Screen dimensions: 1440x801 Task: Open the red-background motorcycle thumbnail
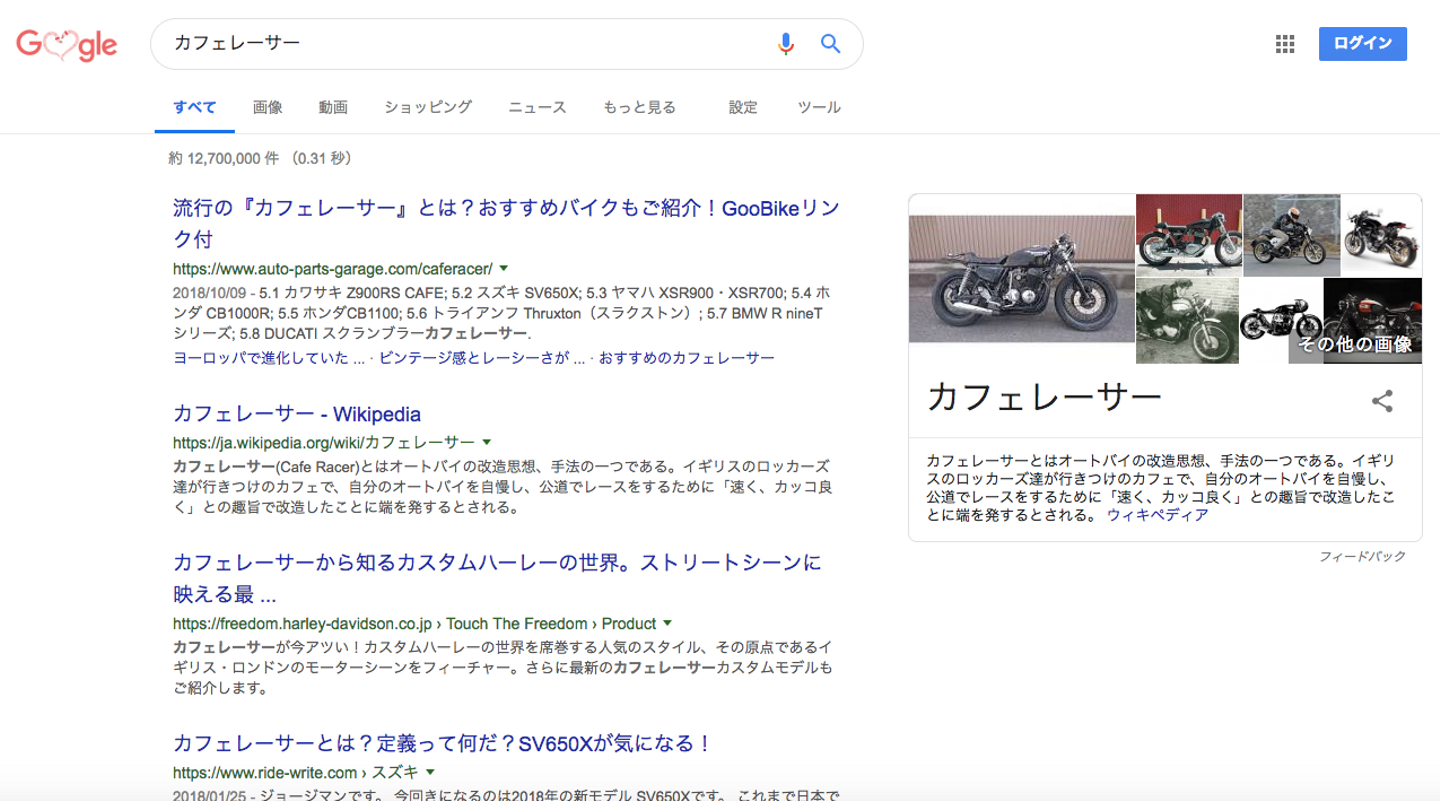tap(1188, 234)
